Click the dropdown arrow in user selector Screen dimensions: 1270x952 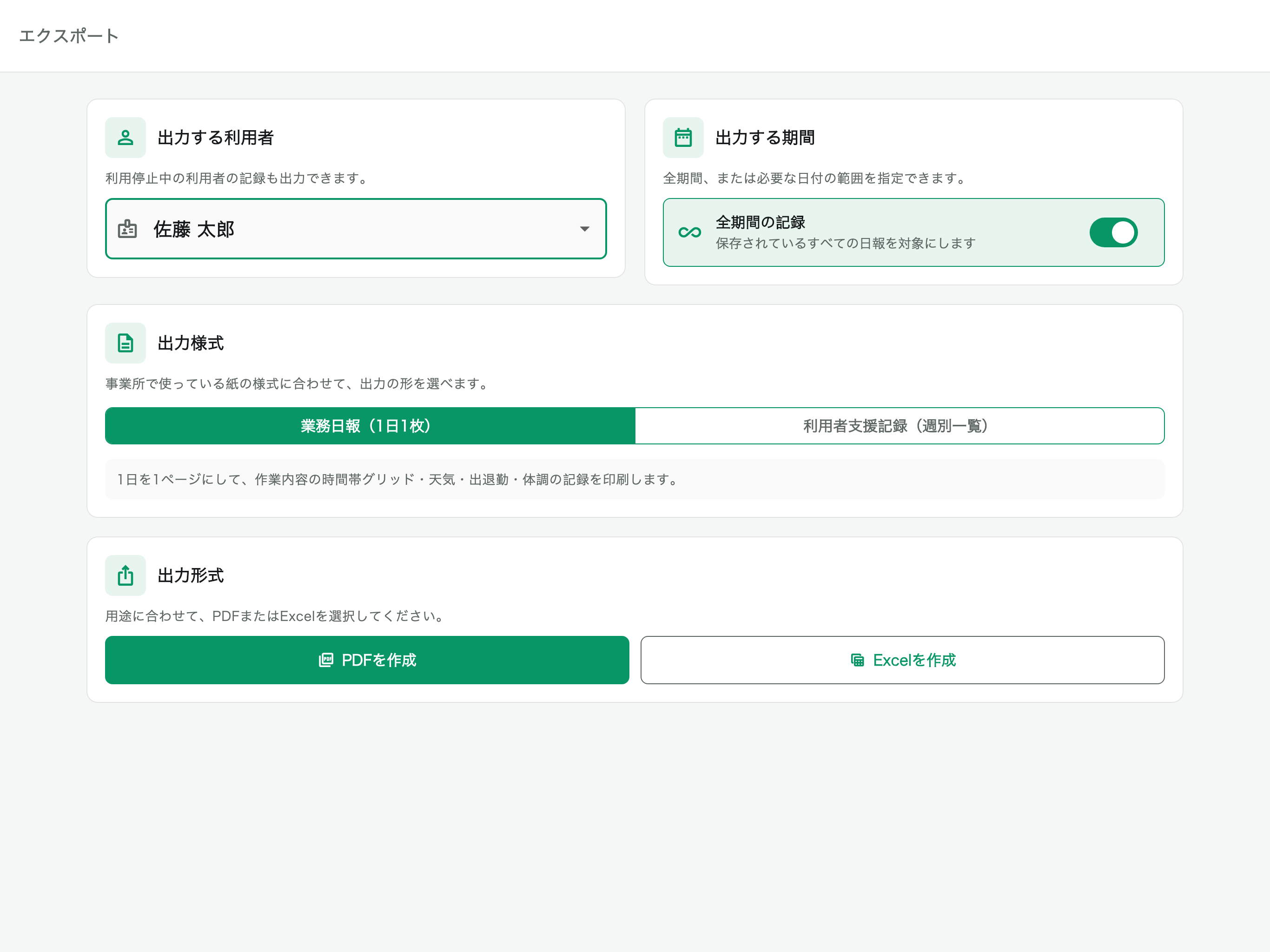point(584,229)
